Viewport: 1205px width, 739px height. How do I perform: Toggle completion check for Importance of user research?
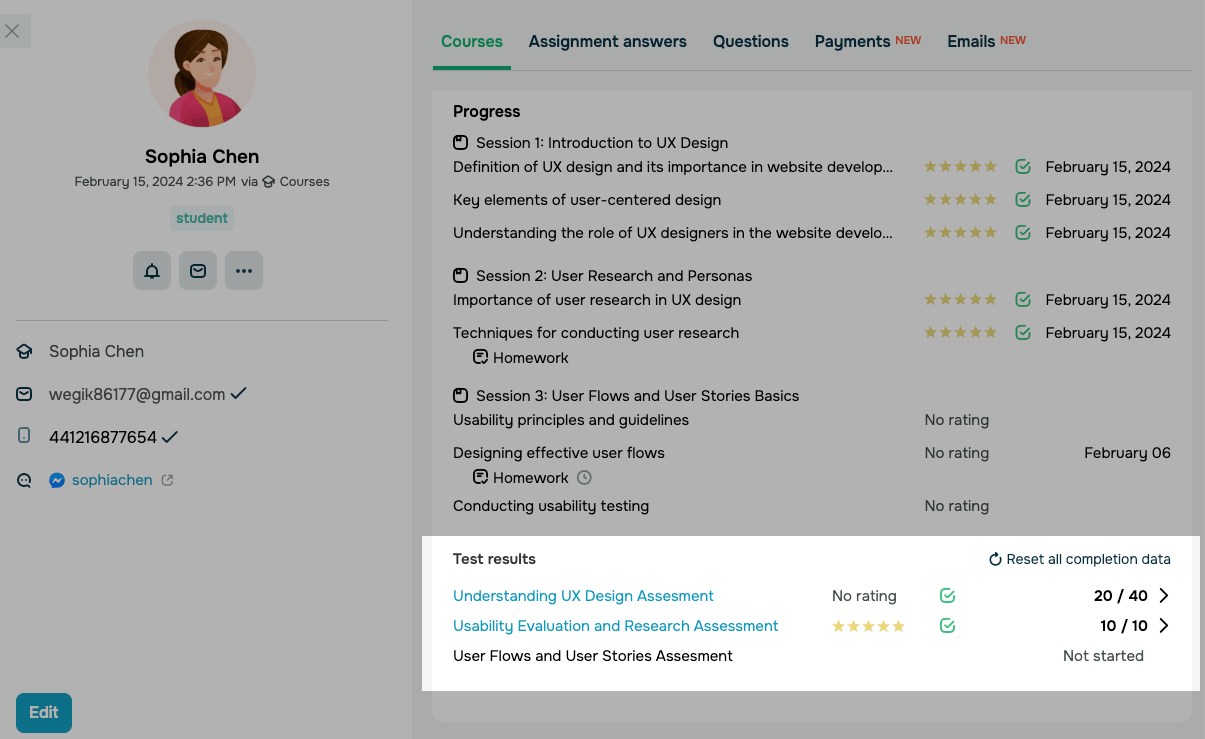click(x=1023, y=300)
